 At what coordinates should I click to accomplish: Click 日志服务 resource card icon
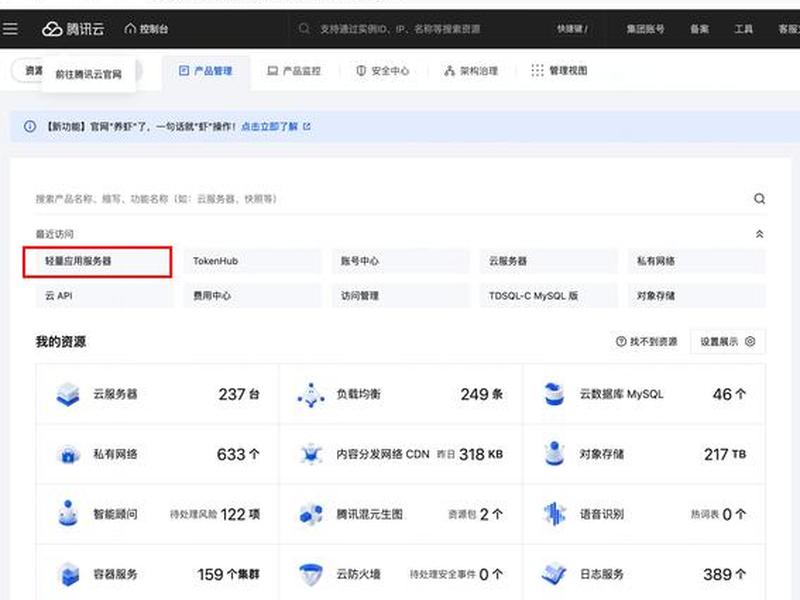(x=554, y=574)
